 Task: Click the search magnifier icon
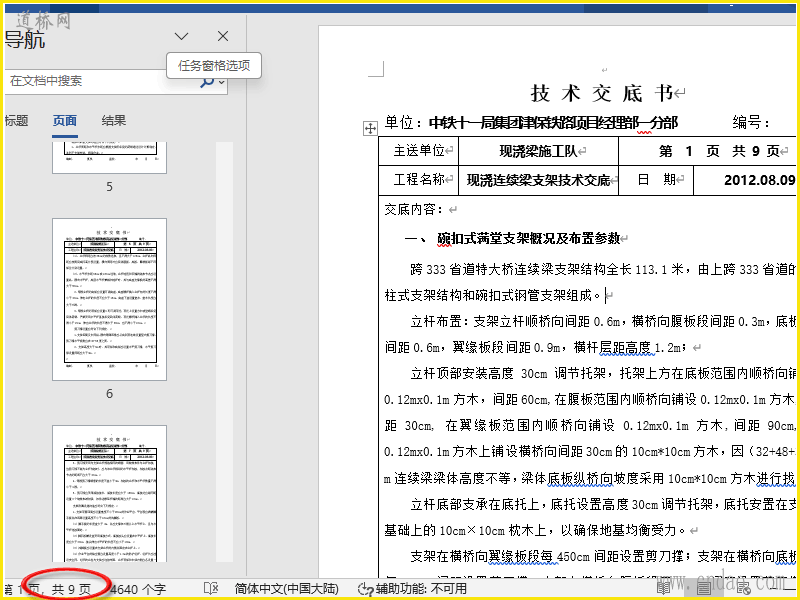[x=207, y=81]
